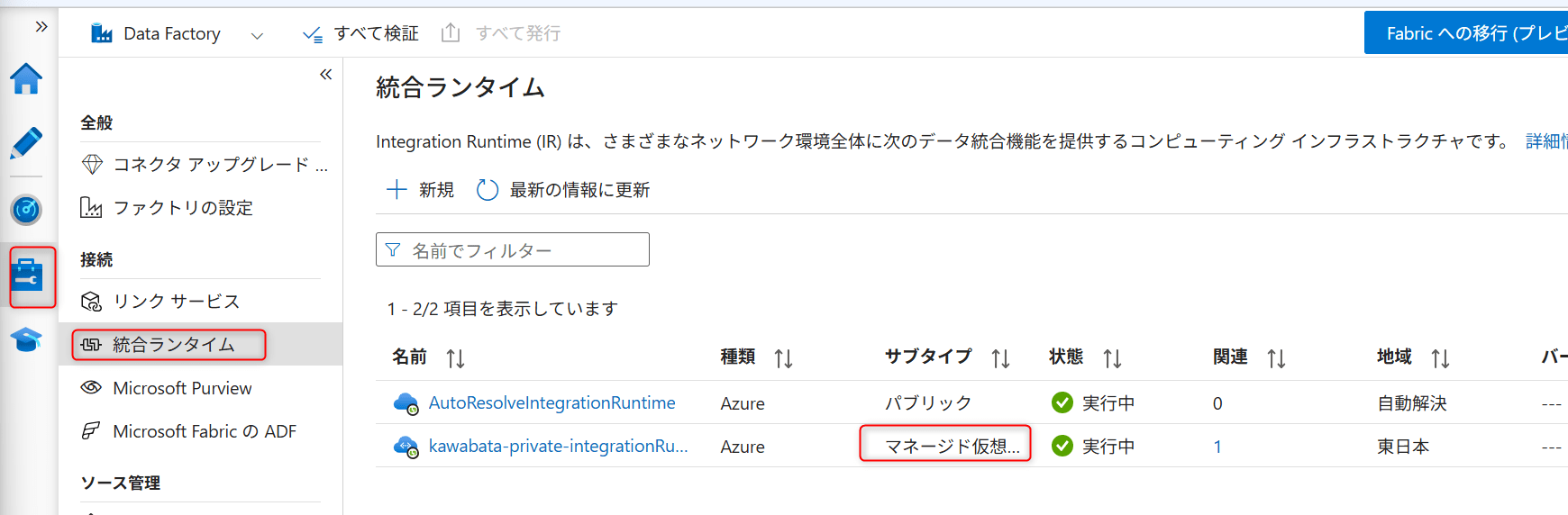Image resolution: width=1568 pixels, height=515 pixels.
Task: Click the 統合ランタイム page heading
Action: [x=460, y=87]
